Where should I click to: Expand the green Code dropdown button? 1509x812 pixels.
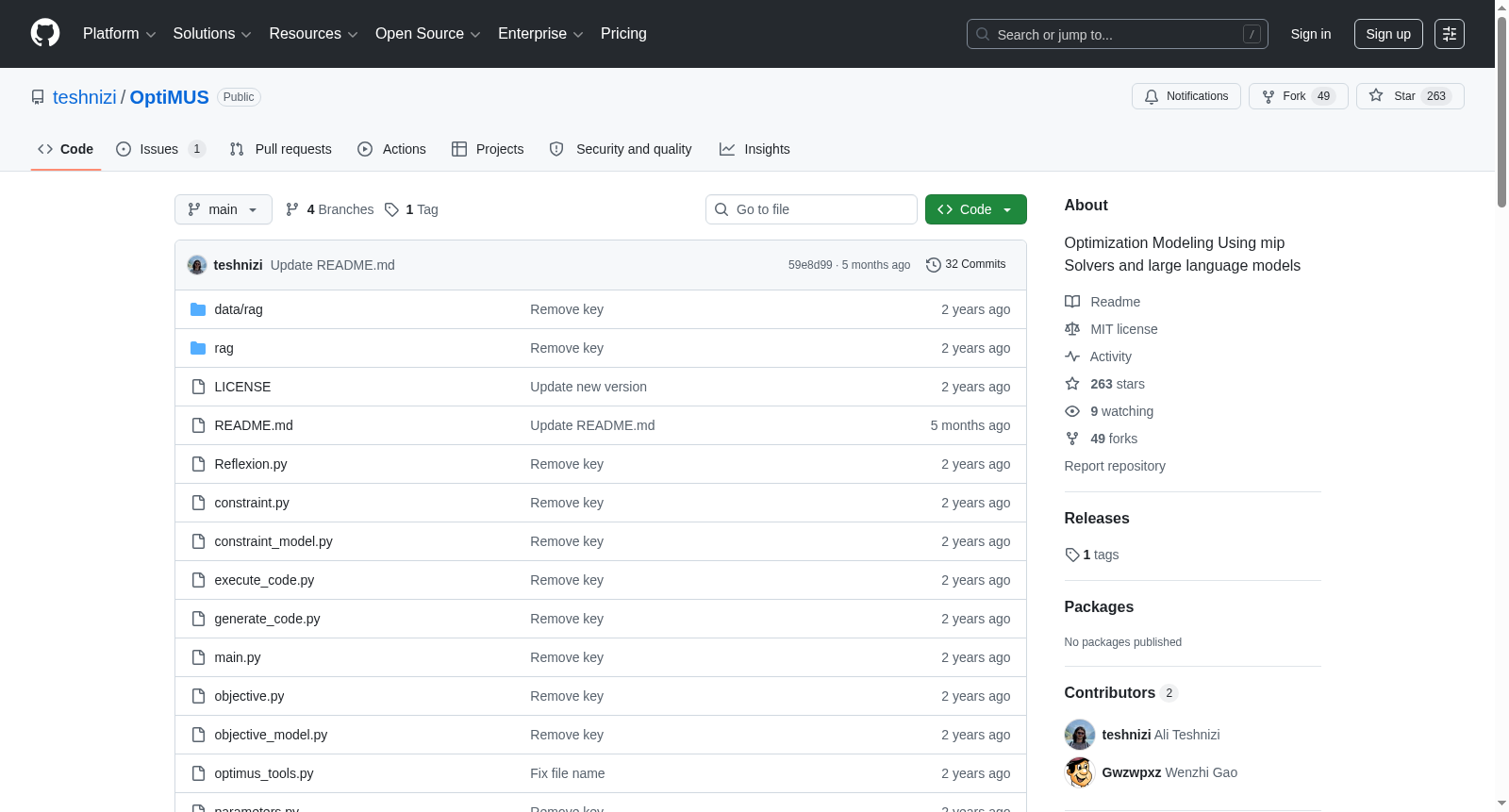976,209
